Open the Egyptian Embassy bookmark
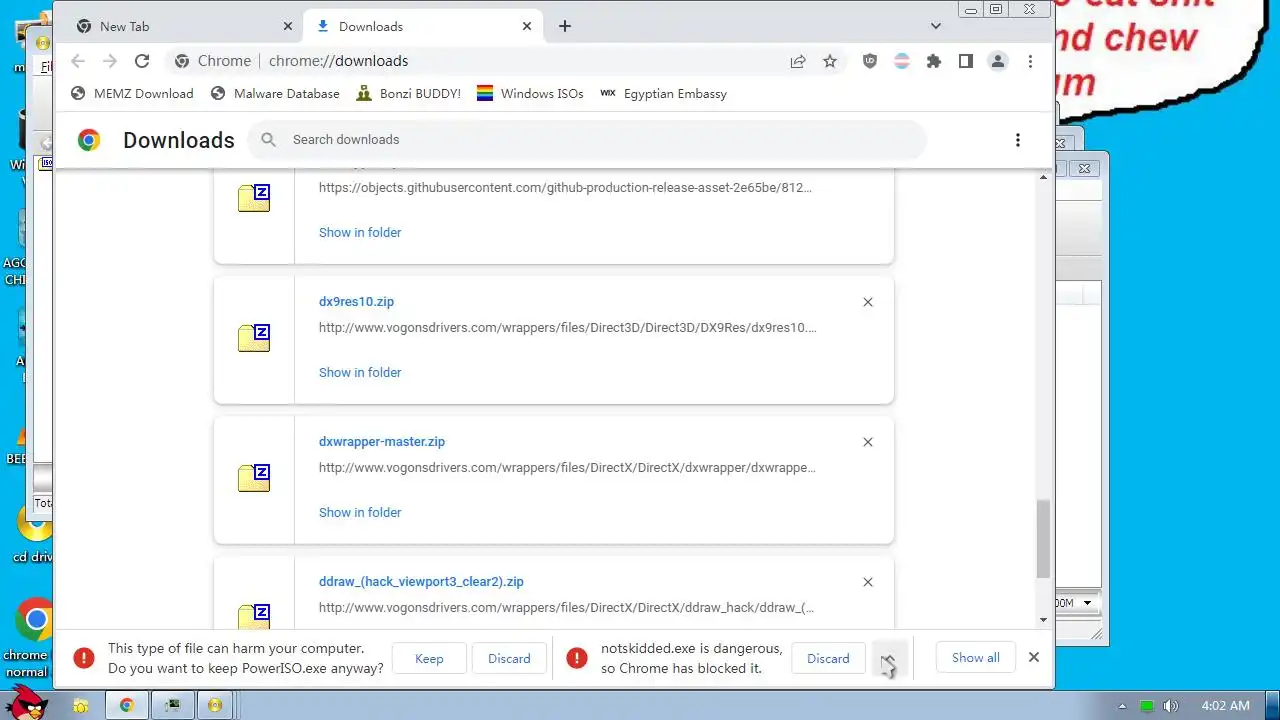Screen dimensions: 1280x720 coord(664,94)
